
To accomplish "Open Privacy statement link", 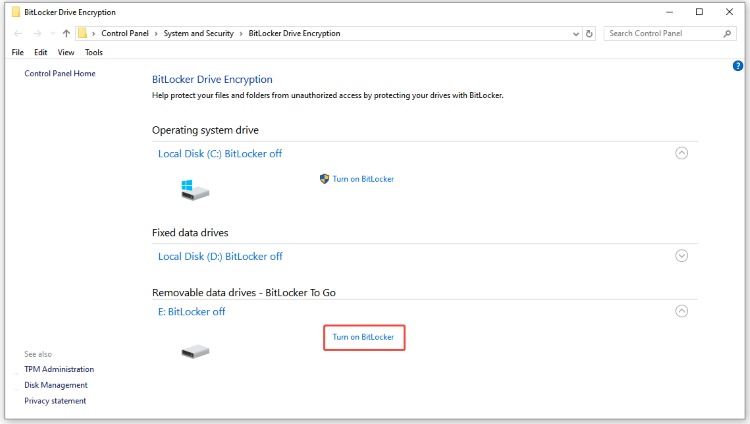I will (55, 401).
